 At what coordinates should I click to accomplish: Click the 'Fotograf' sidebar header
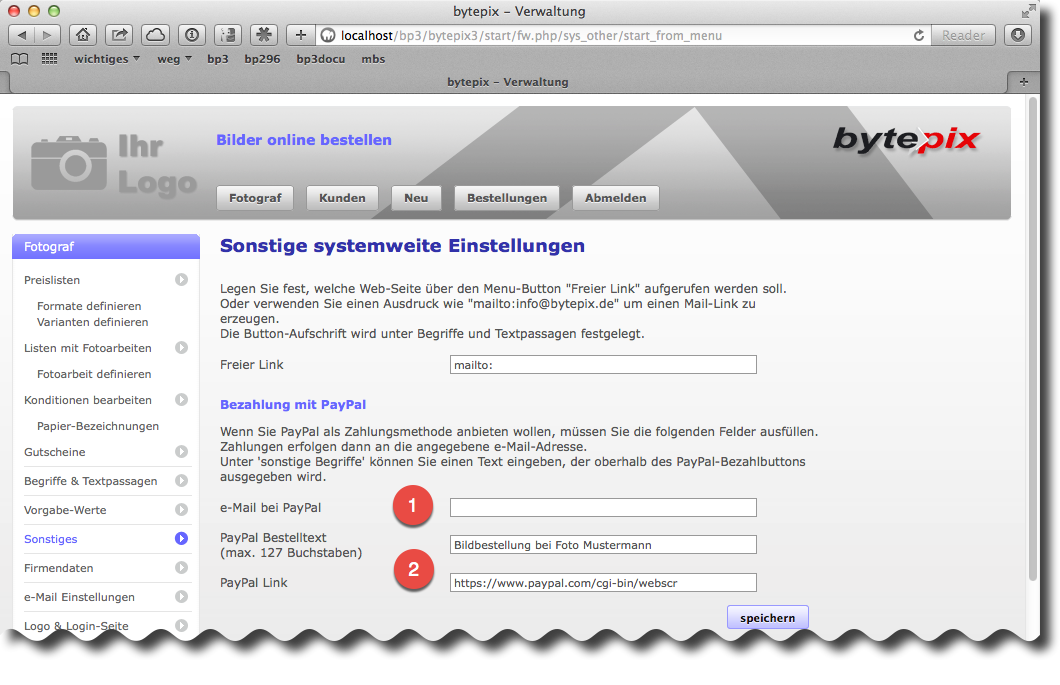106,247
